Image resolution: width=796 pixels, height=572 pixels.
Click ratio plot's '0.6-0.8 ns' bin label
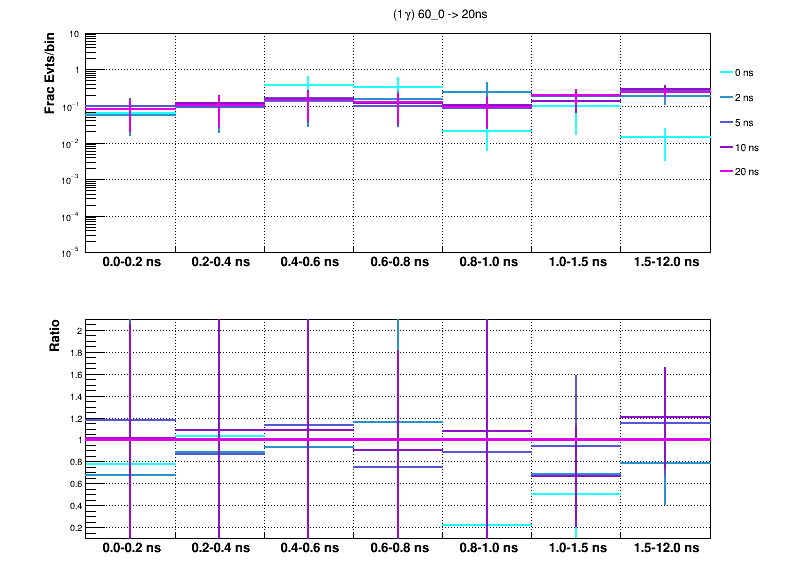[398, 549]
